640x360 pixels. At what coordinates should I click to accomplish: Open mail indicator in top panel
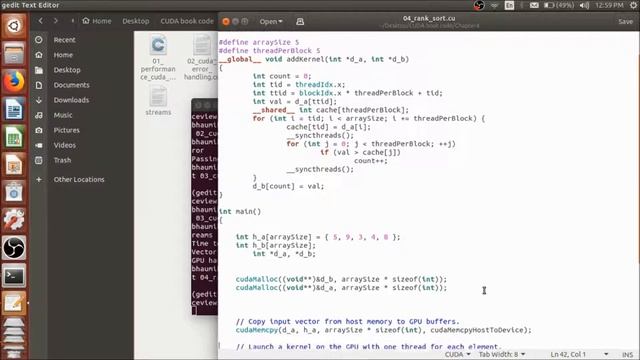[x=534, y=5]
